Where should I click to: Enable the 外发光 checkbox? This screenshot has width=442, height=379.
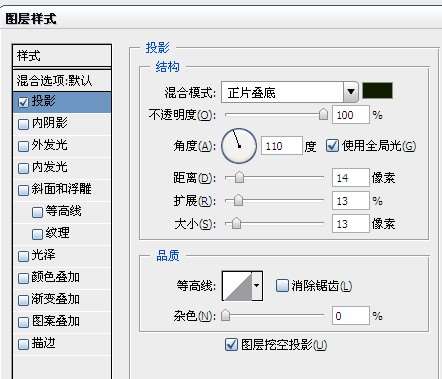(x=23, y=146)
